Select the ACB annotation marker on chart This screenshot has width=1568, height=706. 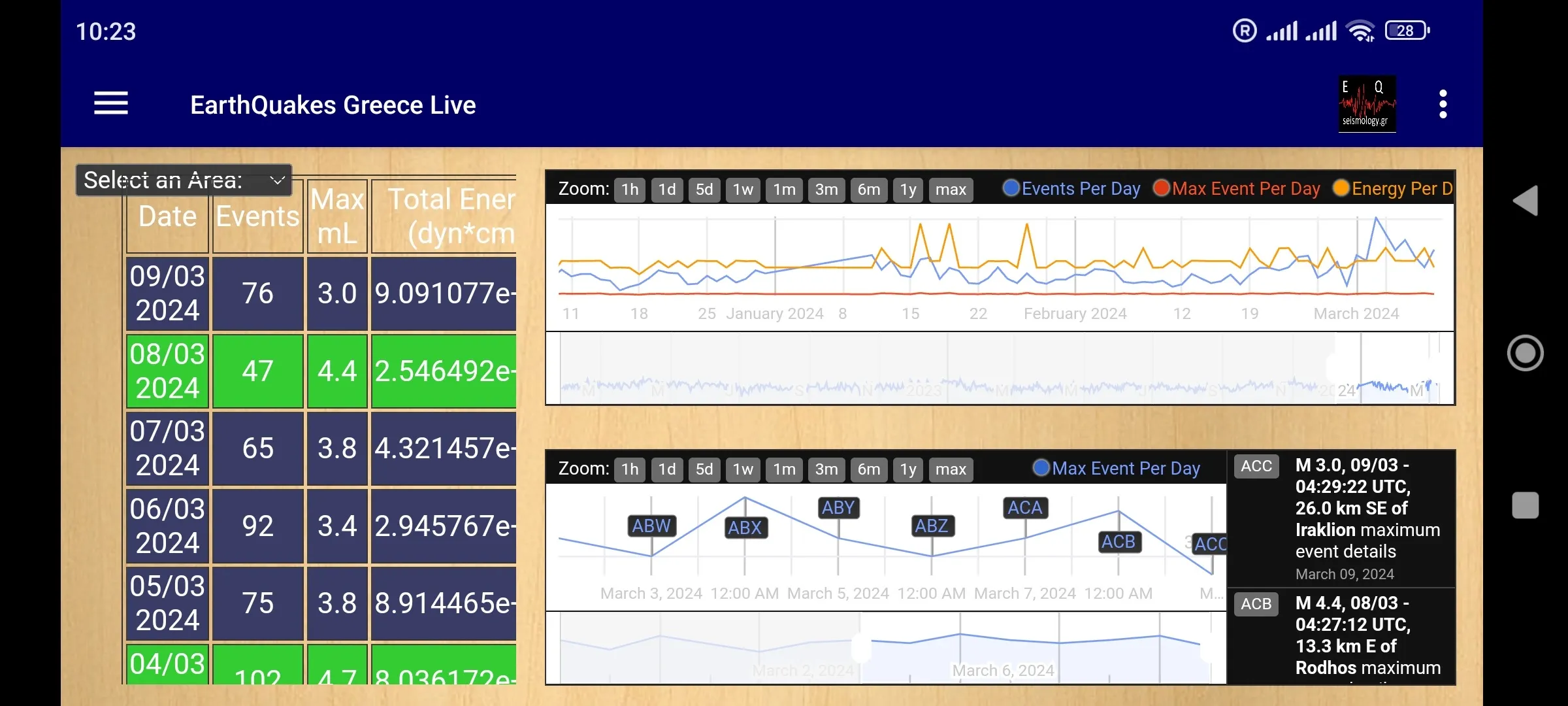(x=1119, y=542)
